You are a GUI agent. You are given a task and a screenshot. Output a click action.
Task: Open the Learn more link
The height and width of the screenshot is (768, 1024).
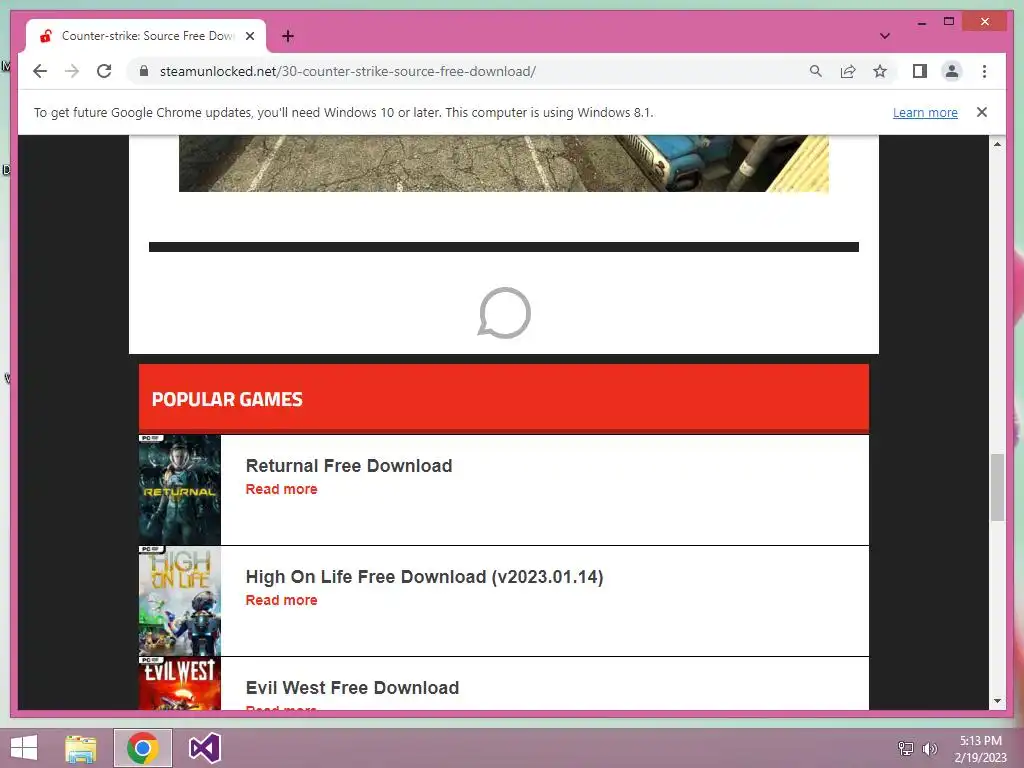(x=925, y=112)
